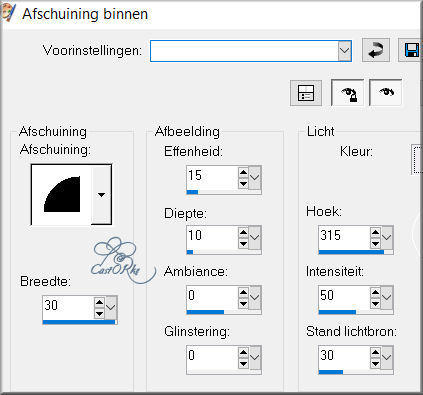Screen dimensions: 423x395
Task: Click the Kleur light color swatch
Action: coord(417,159)
